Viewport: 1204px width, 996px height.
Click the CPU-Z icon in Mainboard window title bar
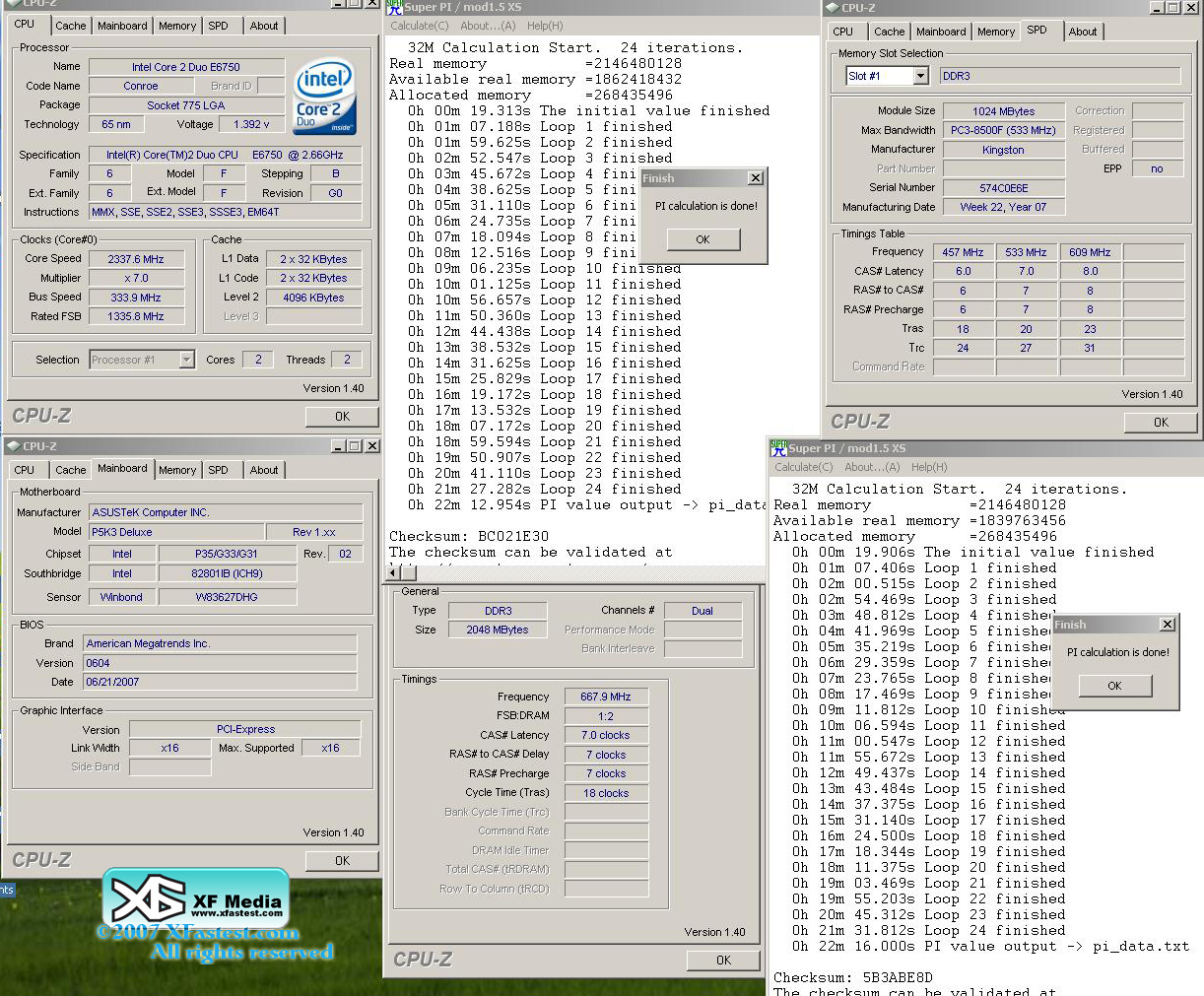(x=13, y=446)
